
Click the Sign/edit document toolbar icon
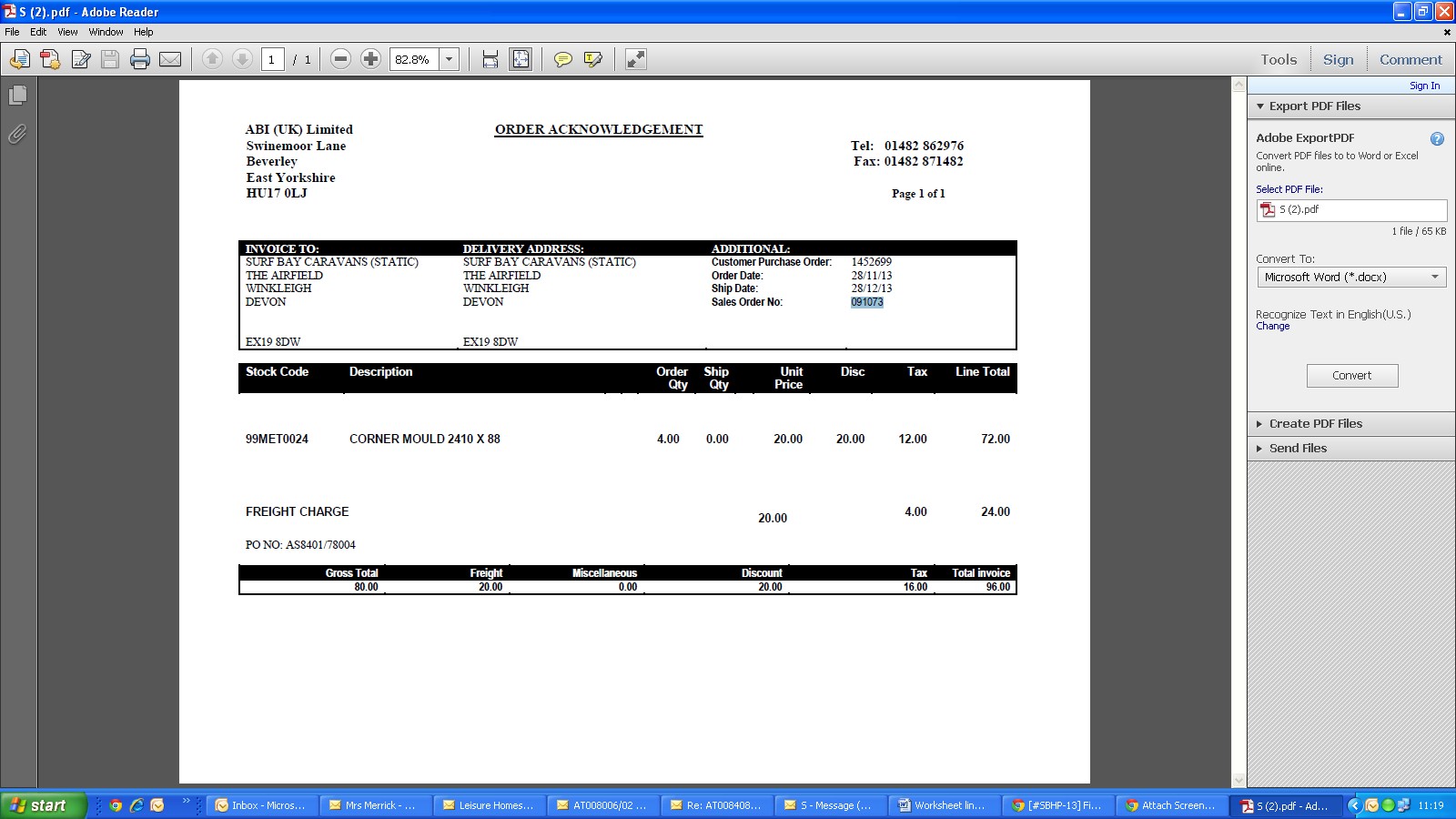[81, 59]
